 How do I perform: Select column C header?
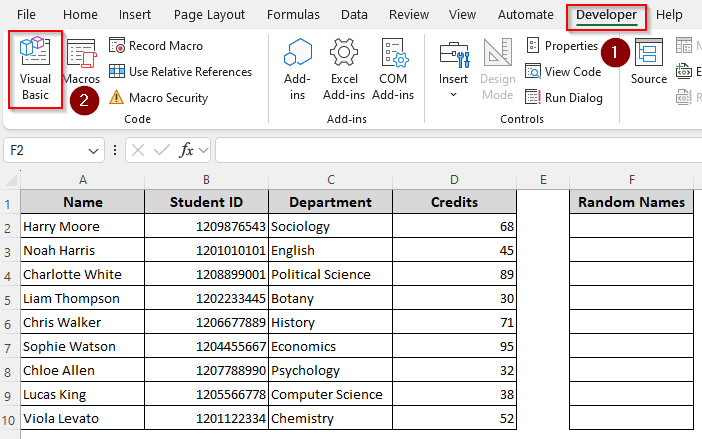tap(330, 179)
